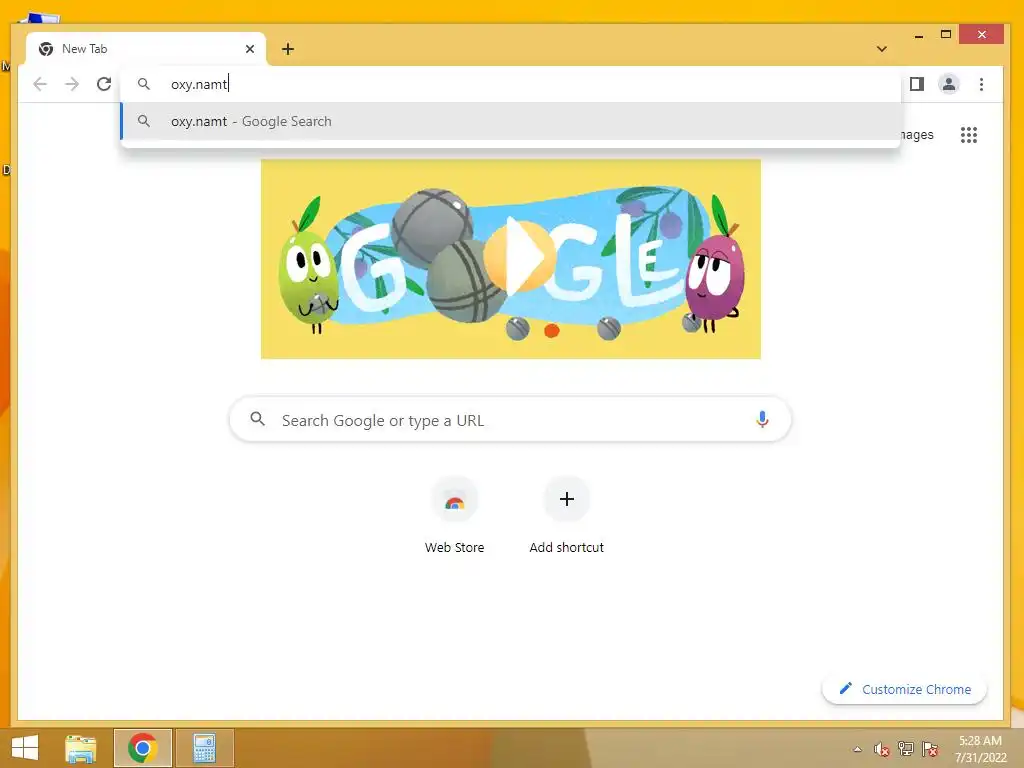The width and height of the screenshot is (1024, 768).
Task: Open the Windows Start button
Action: click(x=25, y=748)
